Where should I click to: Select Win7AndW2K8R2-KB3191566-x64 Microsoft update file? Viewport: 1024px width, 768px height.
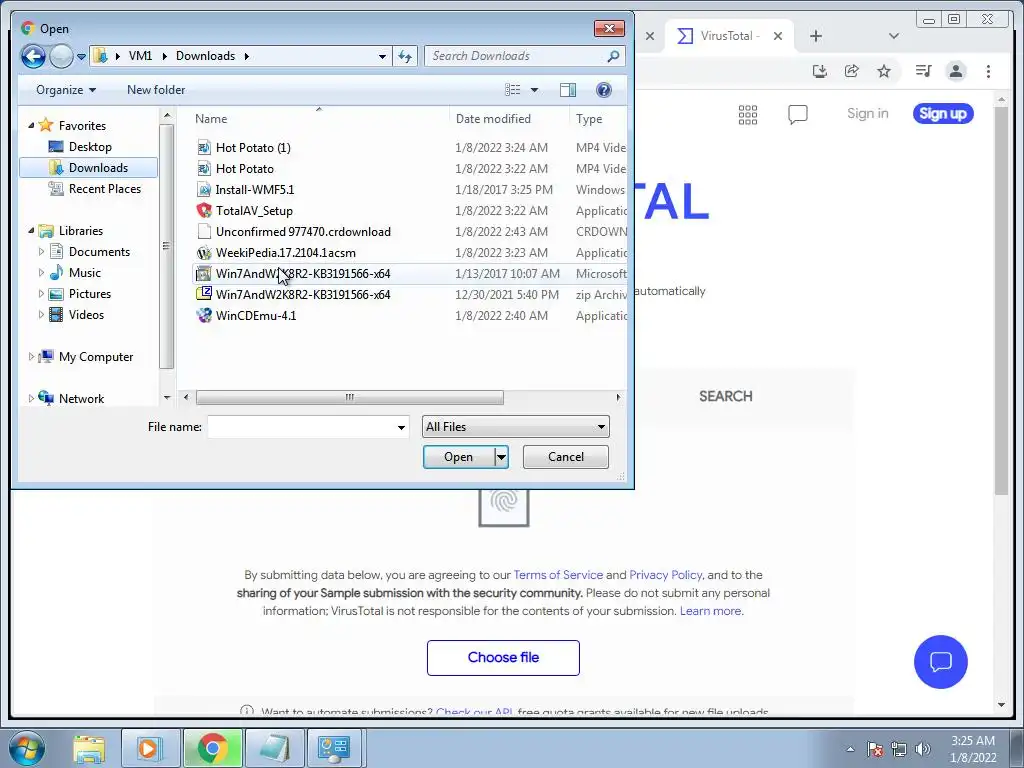pyautogui.click(x=303, y=274)
